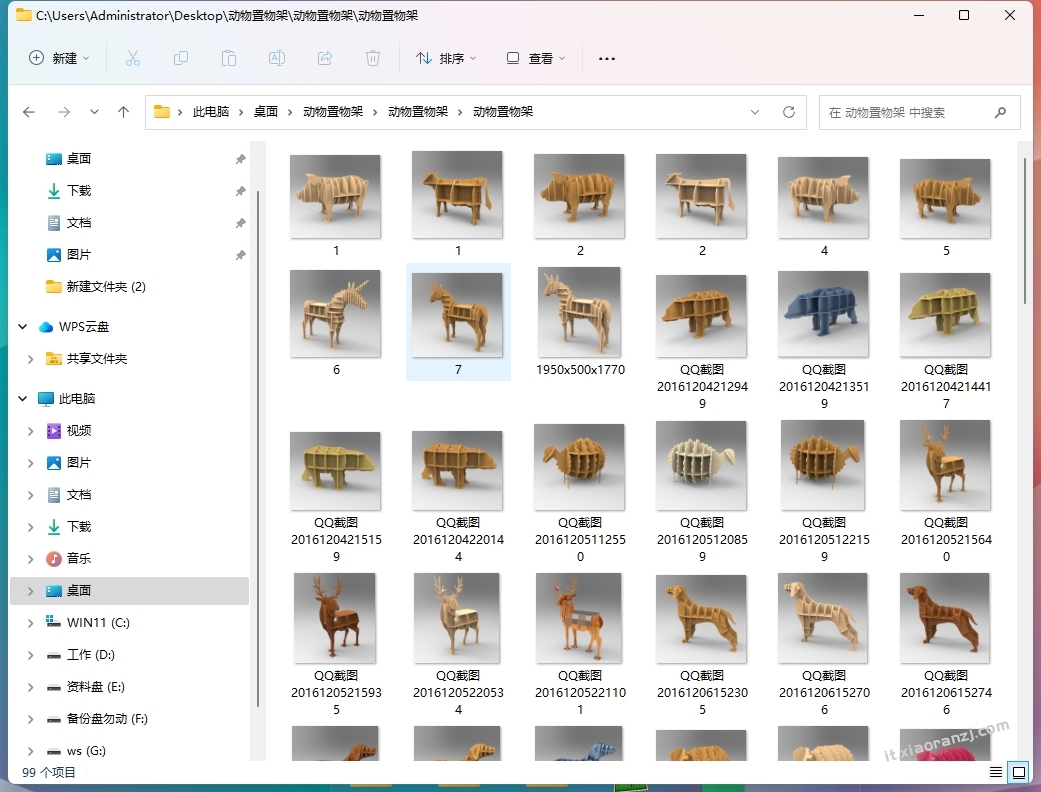Select the 工作 (D:) drive
1041x792 pixels.
90,655
